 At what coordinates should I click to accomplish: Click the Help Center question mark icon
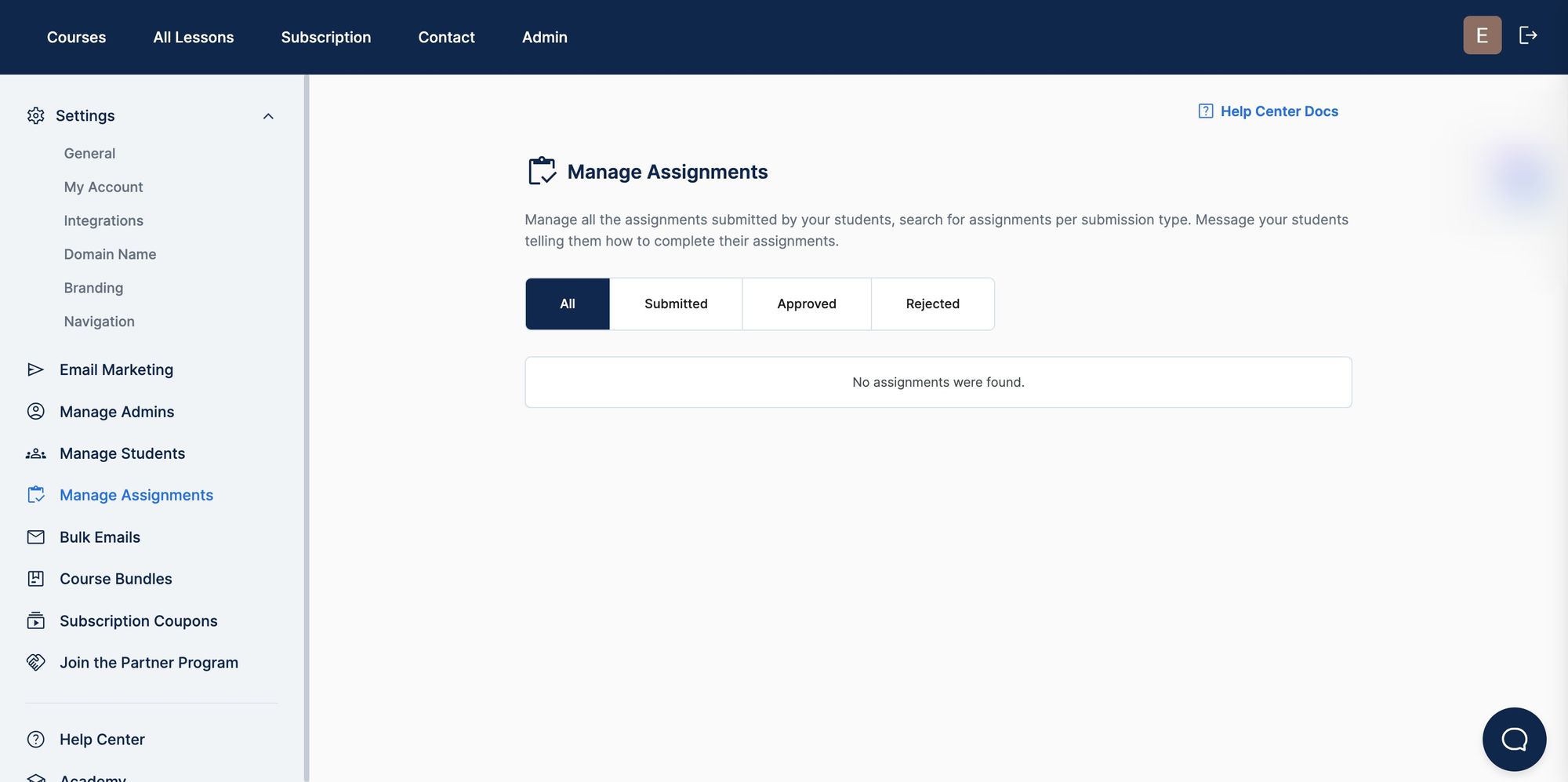(36, 740)
